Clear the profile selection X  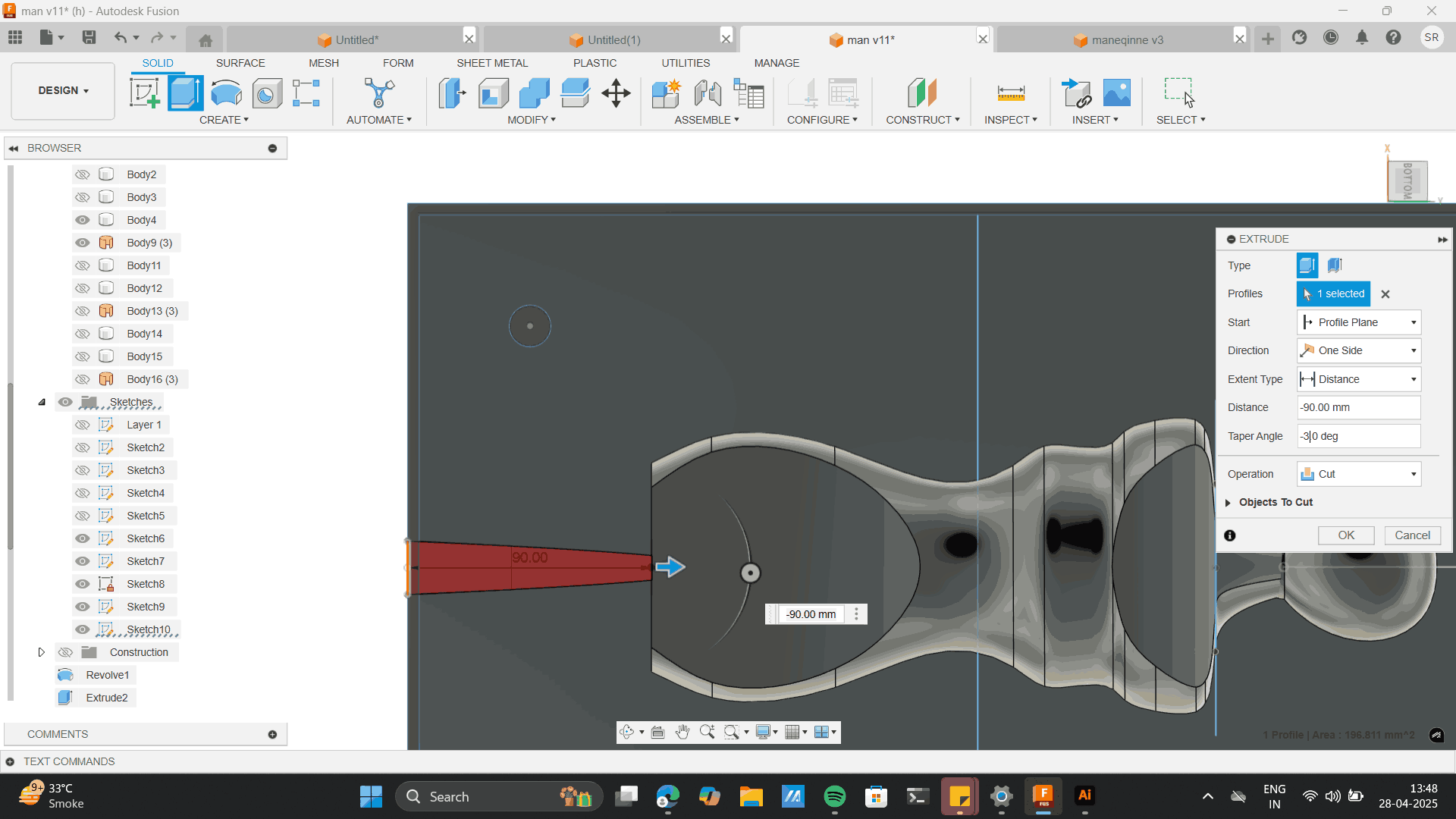pos(1385,294)
